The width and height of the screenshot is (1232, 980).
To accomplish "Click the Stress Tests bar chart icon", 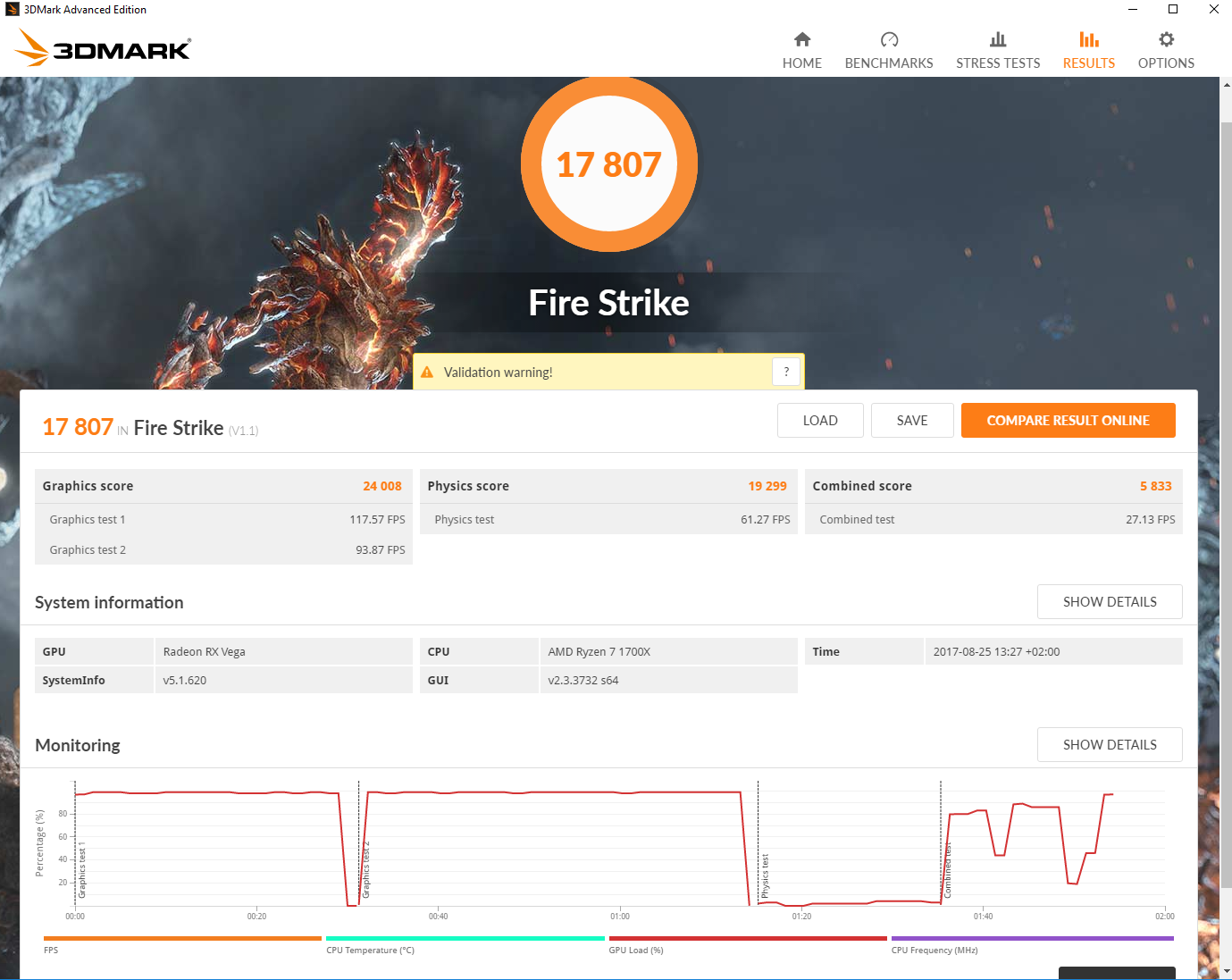I will [x=998, y=39].
